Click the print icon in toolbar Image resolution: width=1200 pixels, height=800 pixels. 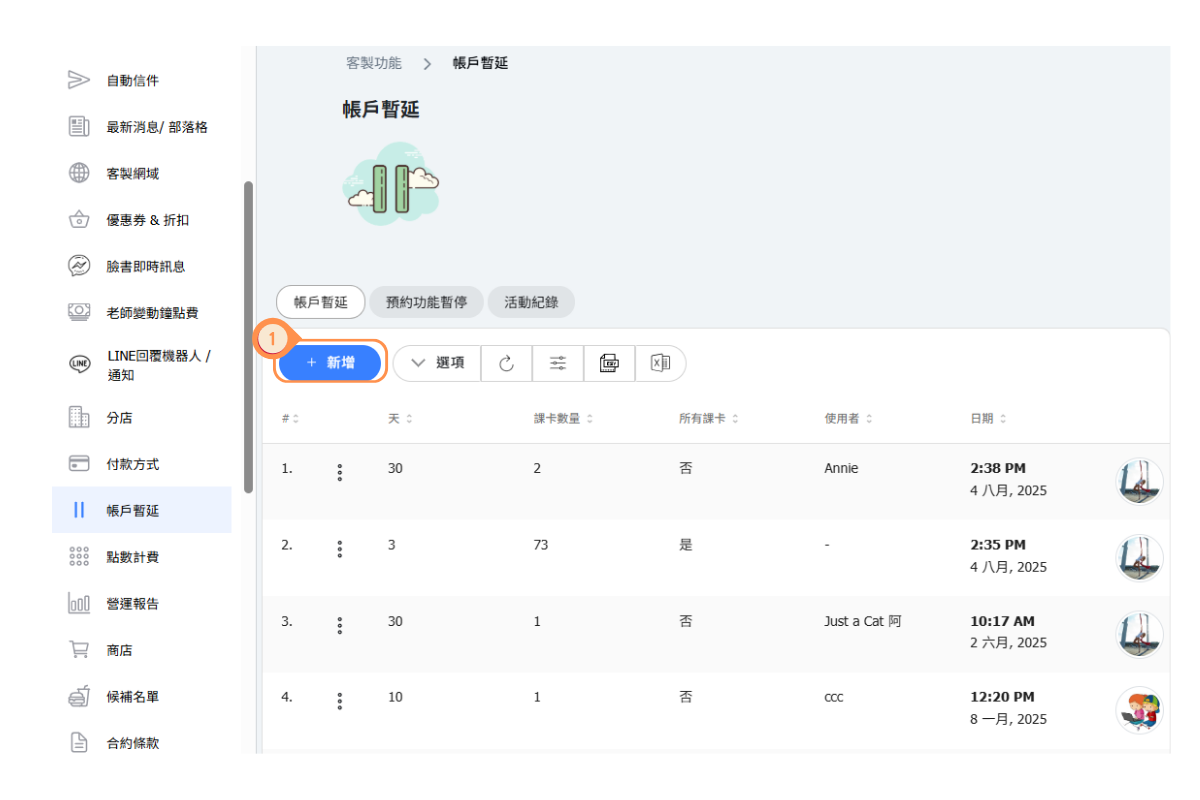pos(609,363)
